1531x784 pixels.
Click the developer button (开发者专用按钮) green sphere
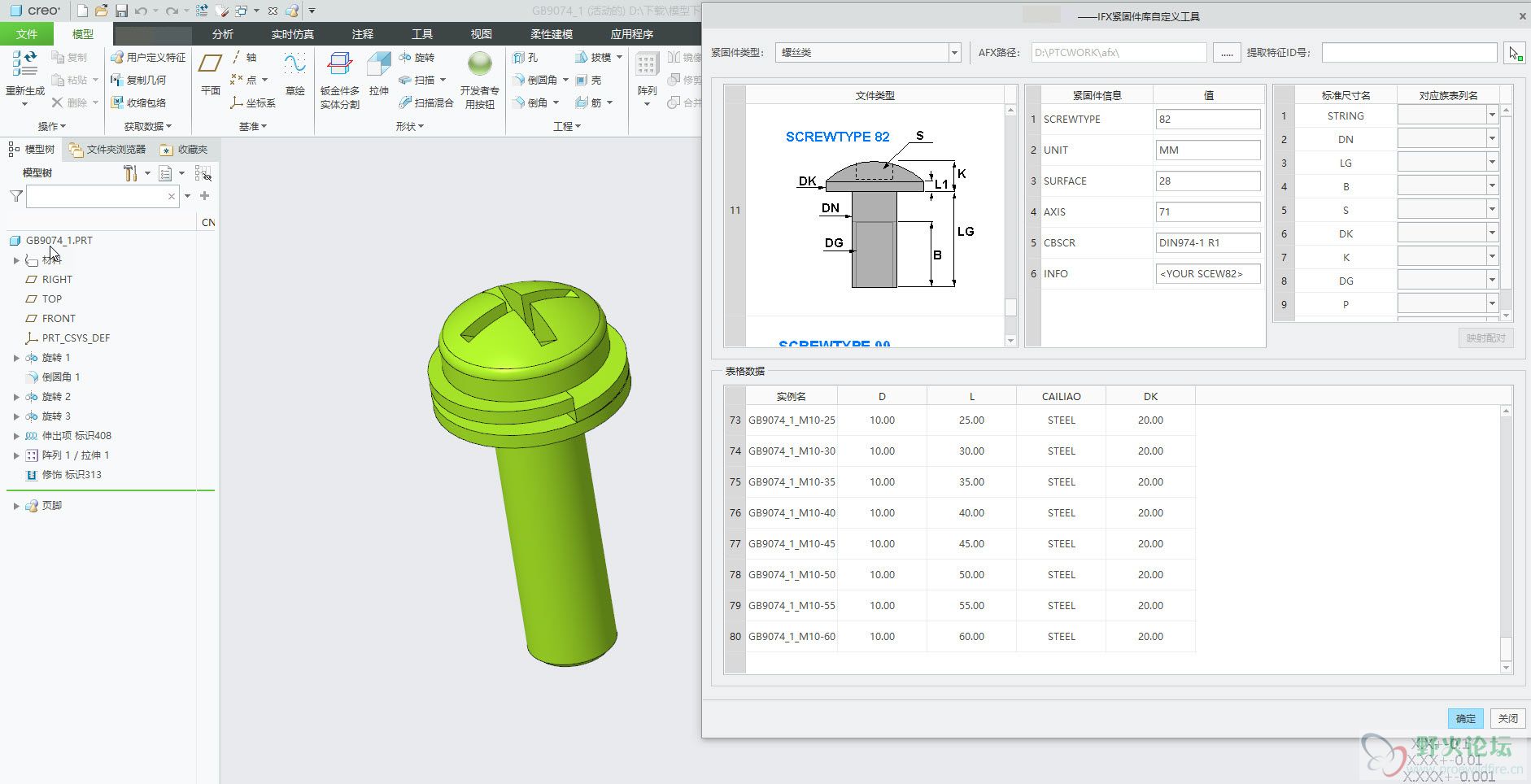tap(480, 64)
